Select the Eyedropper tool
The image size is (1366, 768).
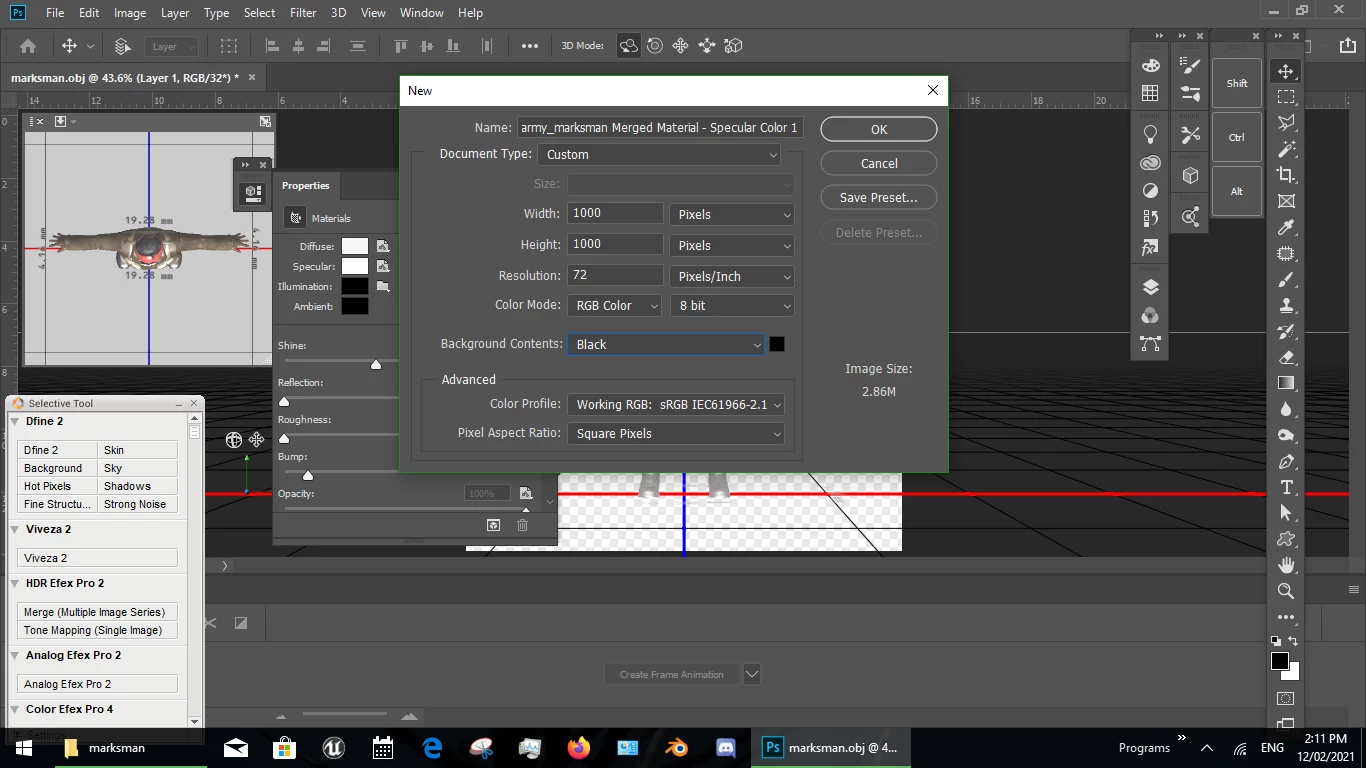1286,227
